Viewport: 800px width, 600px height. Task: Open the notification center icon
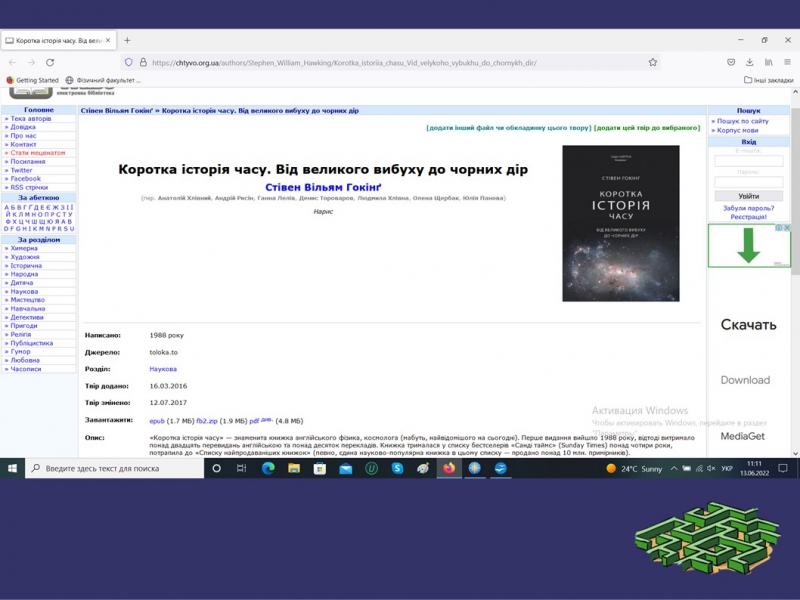pyautogui.click(x=783, y=468)
